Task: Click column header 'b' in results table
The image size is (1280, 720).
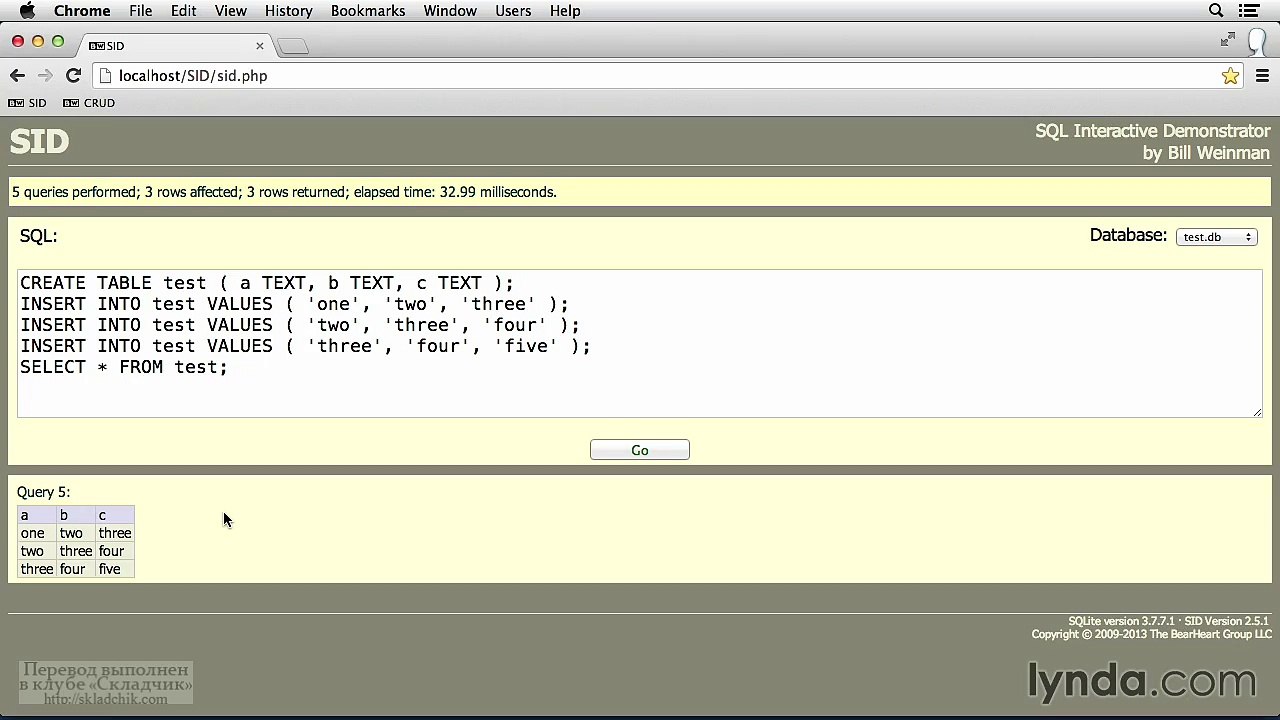Action: 76,515
